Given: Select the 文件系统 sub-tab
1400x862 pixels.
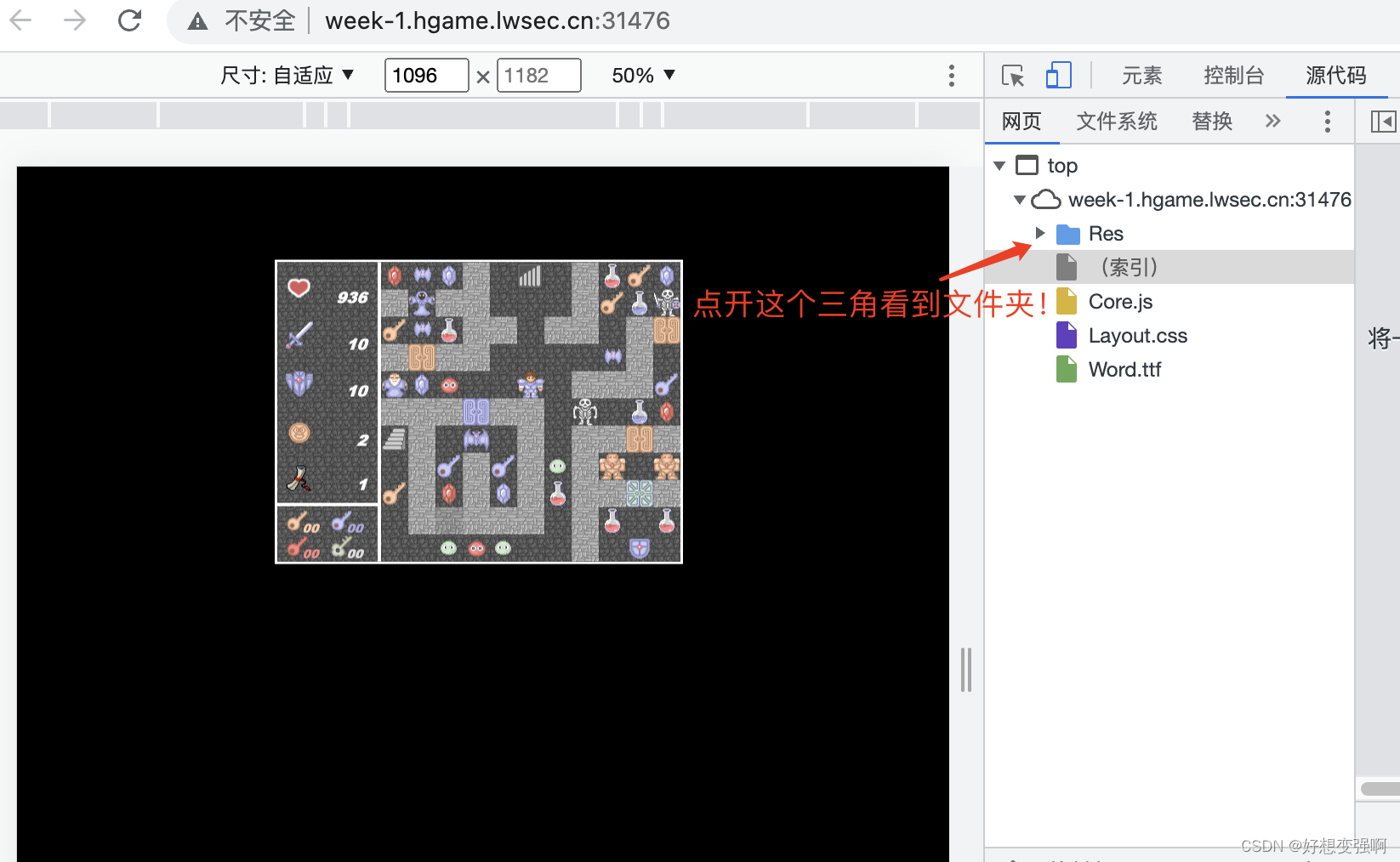Looking at the screenshot, I should click(1117, 122).
